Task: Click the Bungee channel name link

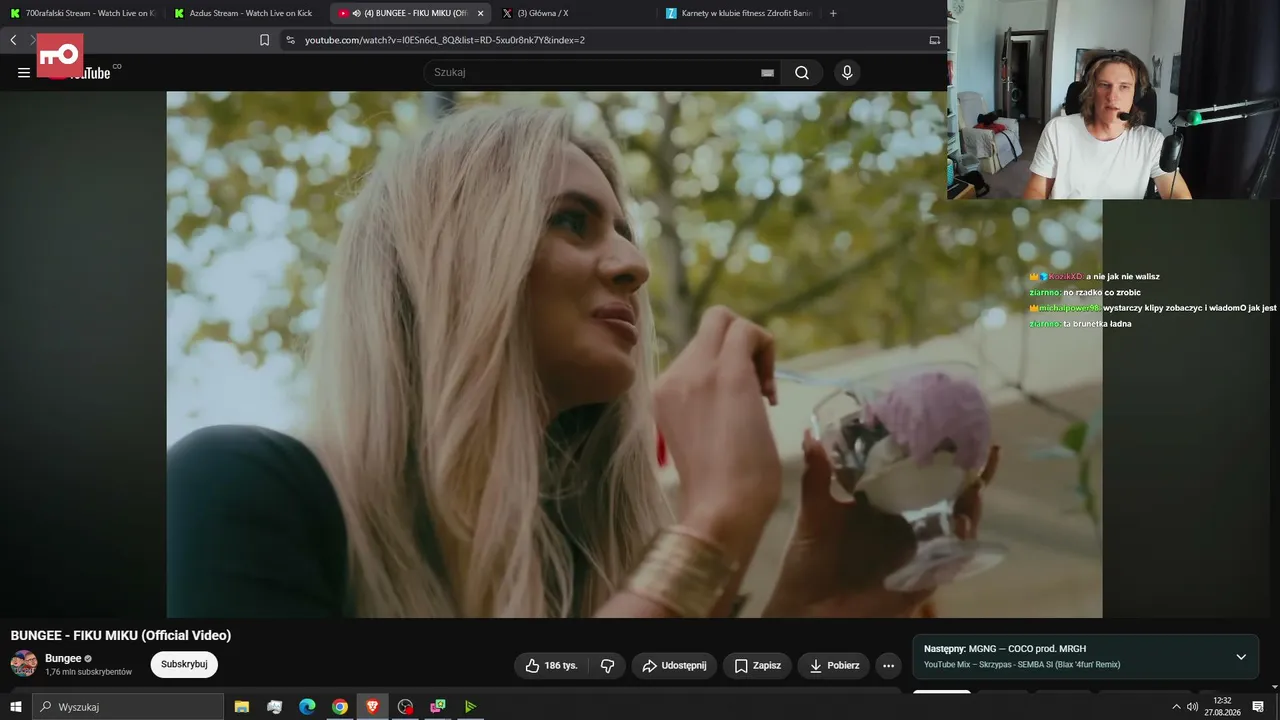Action: [63, 659]
